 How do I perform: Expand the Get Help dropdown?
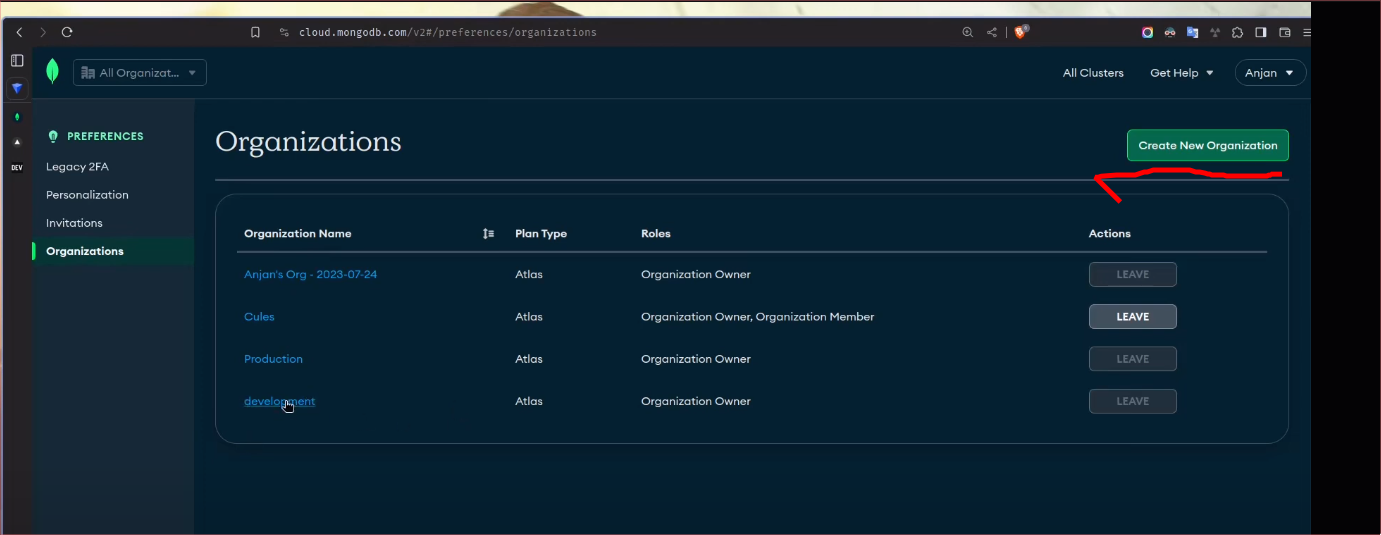[x=1181, y=73]
